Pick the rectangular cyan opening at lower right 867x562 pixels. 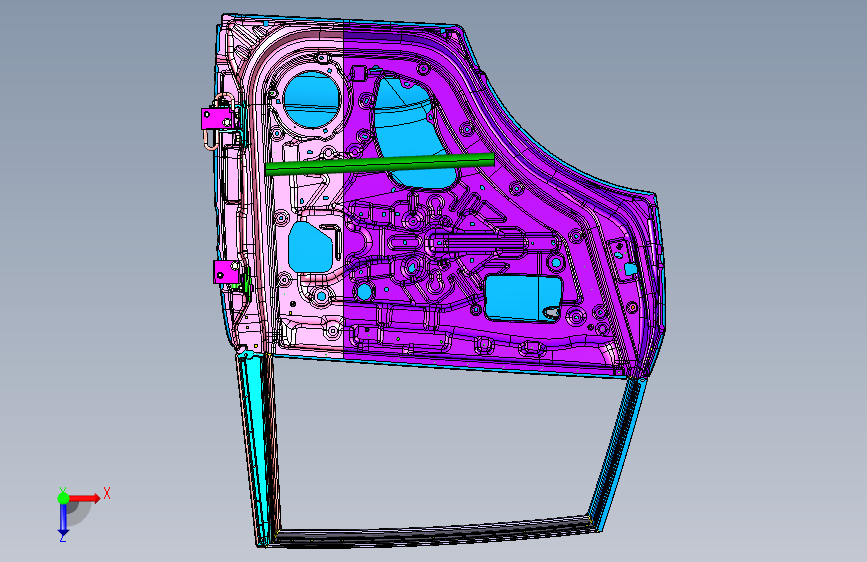[523, 299]
